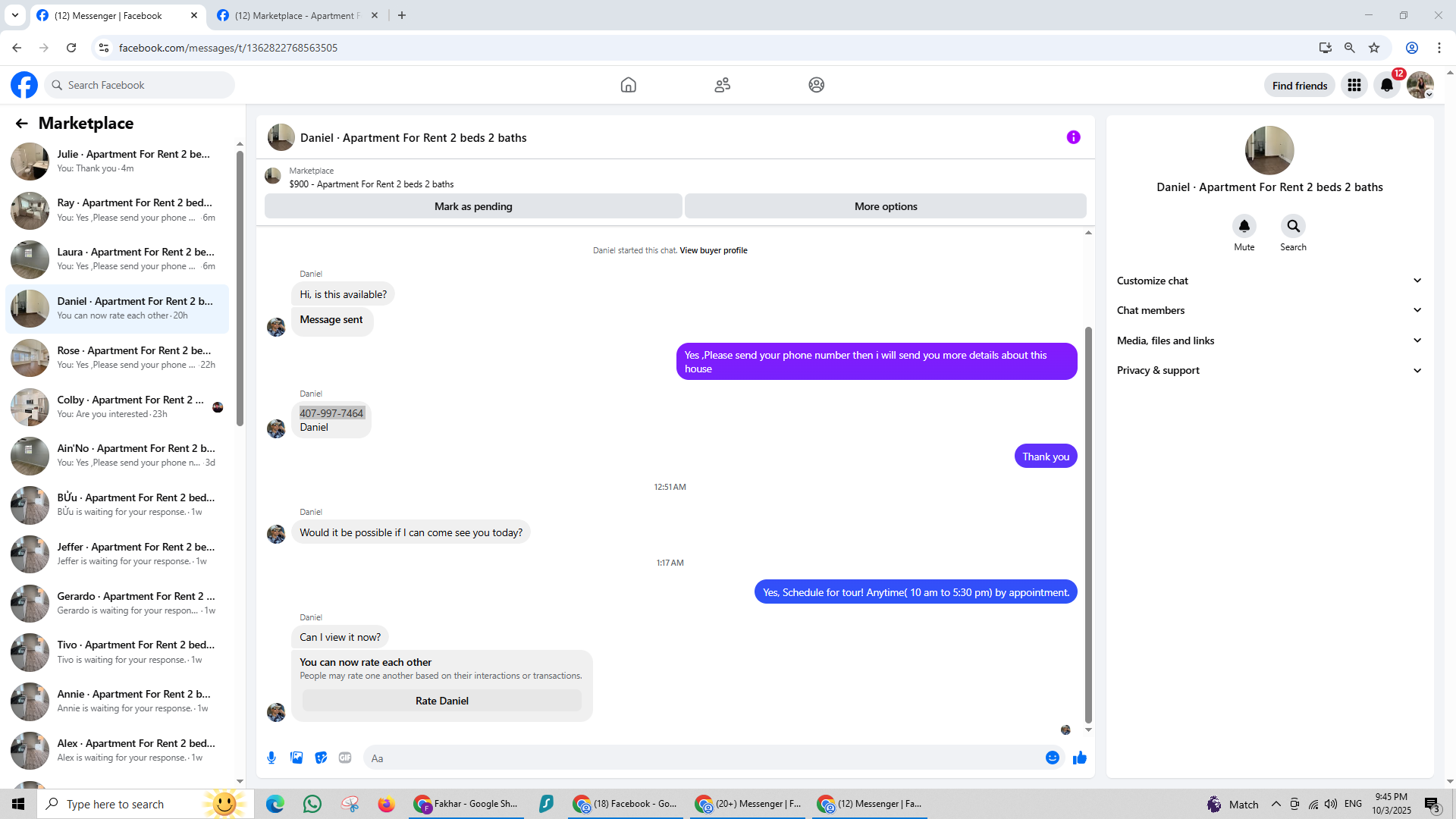This screenshot has height=819, width=1456.
Task: Search in conversation with magnifier icon
Action: [1294, 226]
